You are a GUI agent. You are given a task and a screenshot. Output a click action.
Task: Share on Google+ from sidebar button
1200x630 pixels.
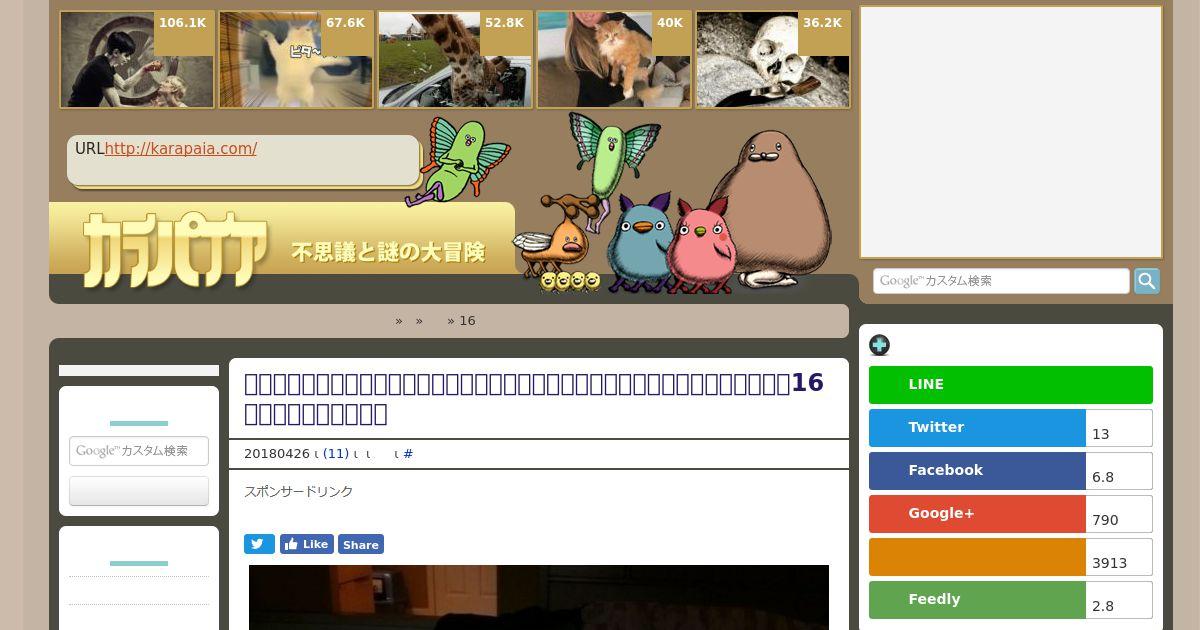click(977, 514)
